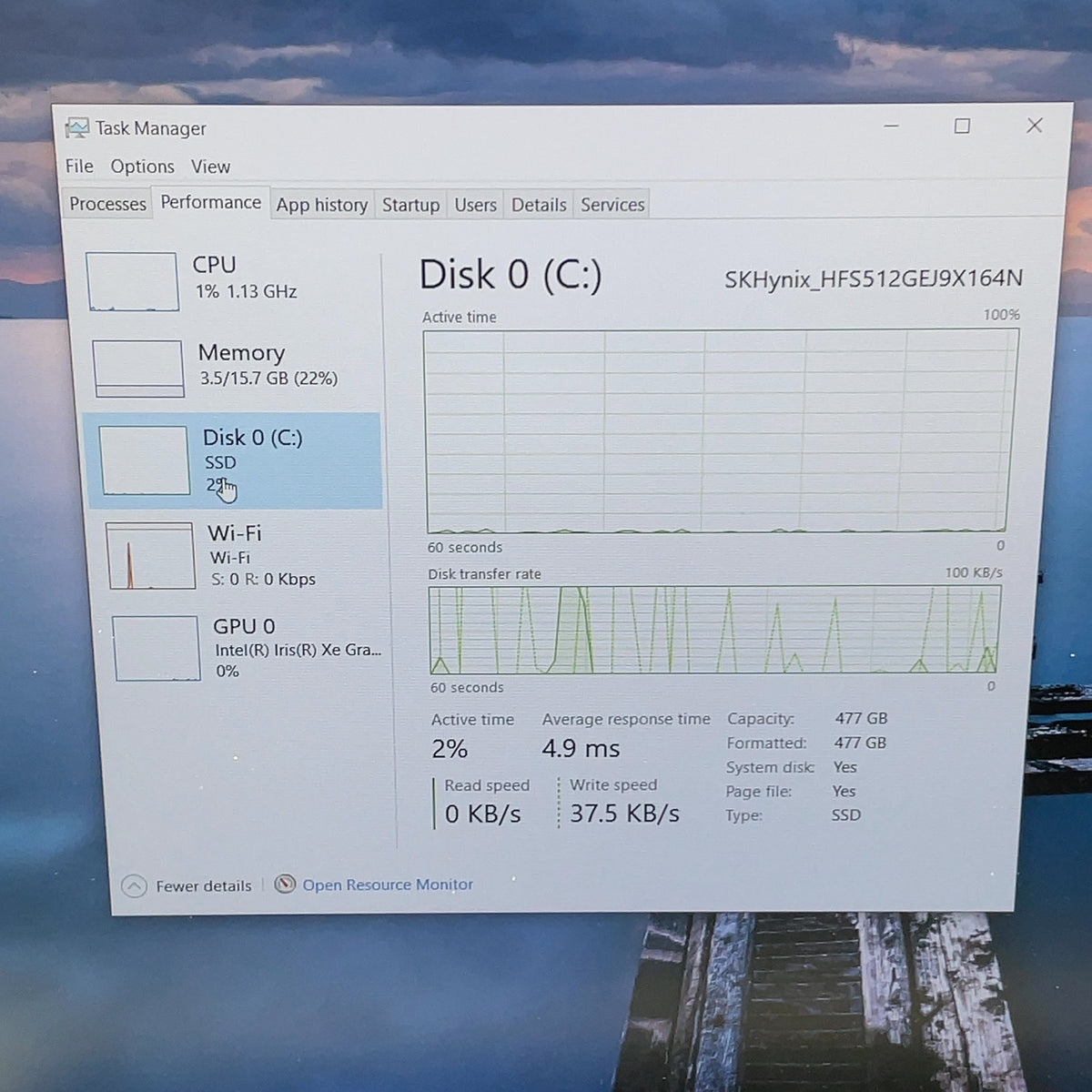Click the 4.9 ms response time value
Image resolution: width=1092 pixels, height=1092 pixels.
coord(581,748)
